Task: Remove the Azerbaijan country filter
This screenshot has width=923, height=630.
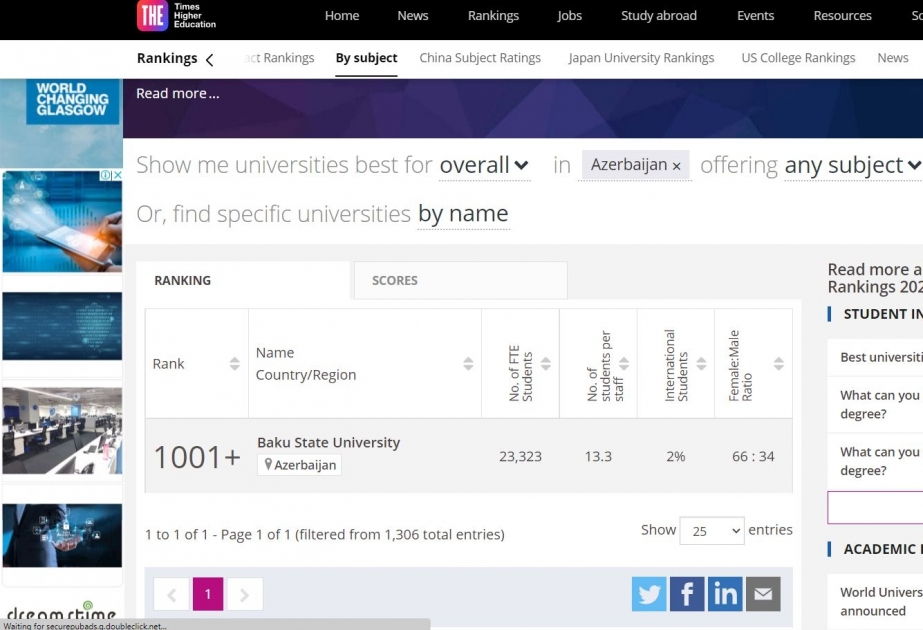Action: point(676,166)
